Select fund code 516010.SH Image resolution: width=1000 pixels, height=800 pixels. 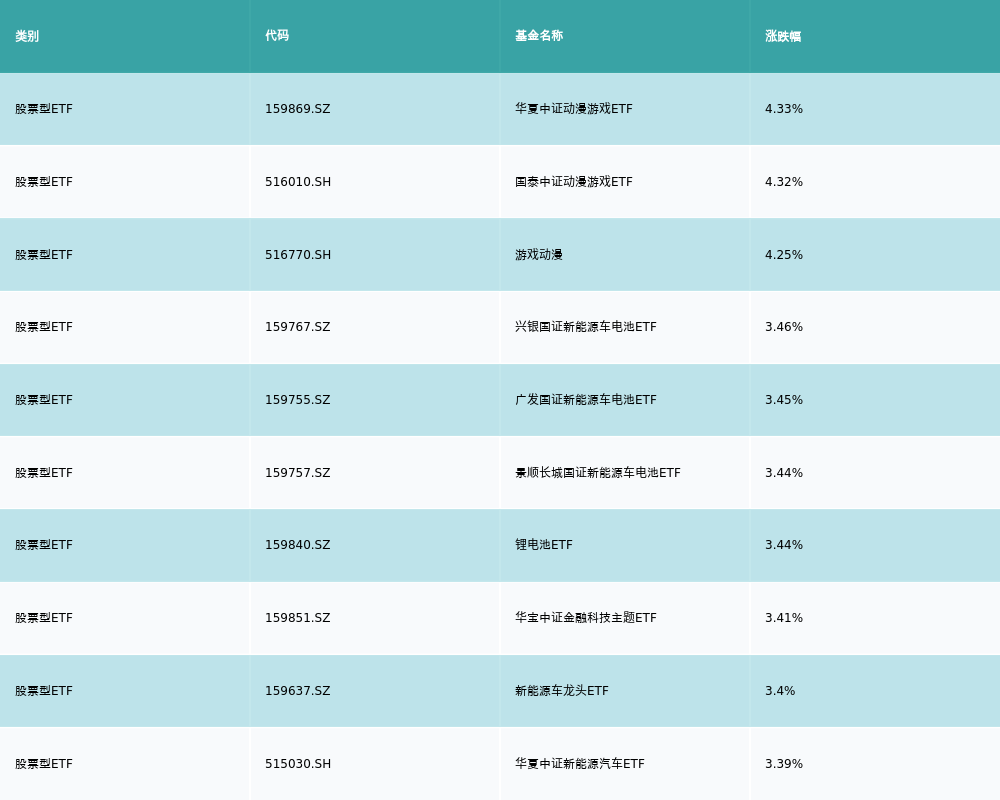298,182
